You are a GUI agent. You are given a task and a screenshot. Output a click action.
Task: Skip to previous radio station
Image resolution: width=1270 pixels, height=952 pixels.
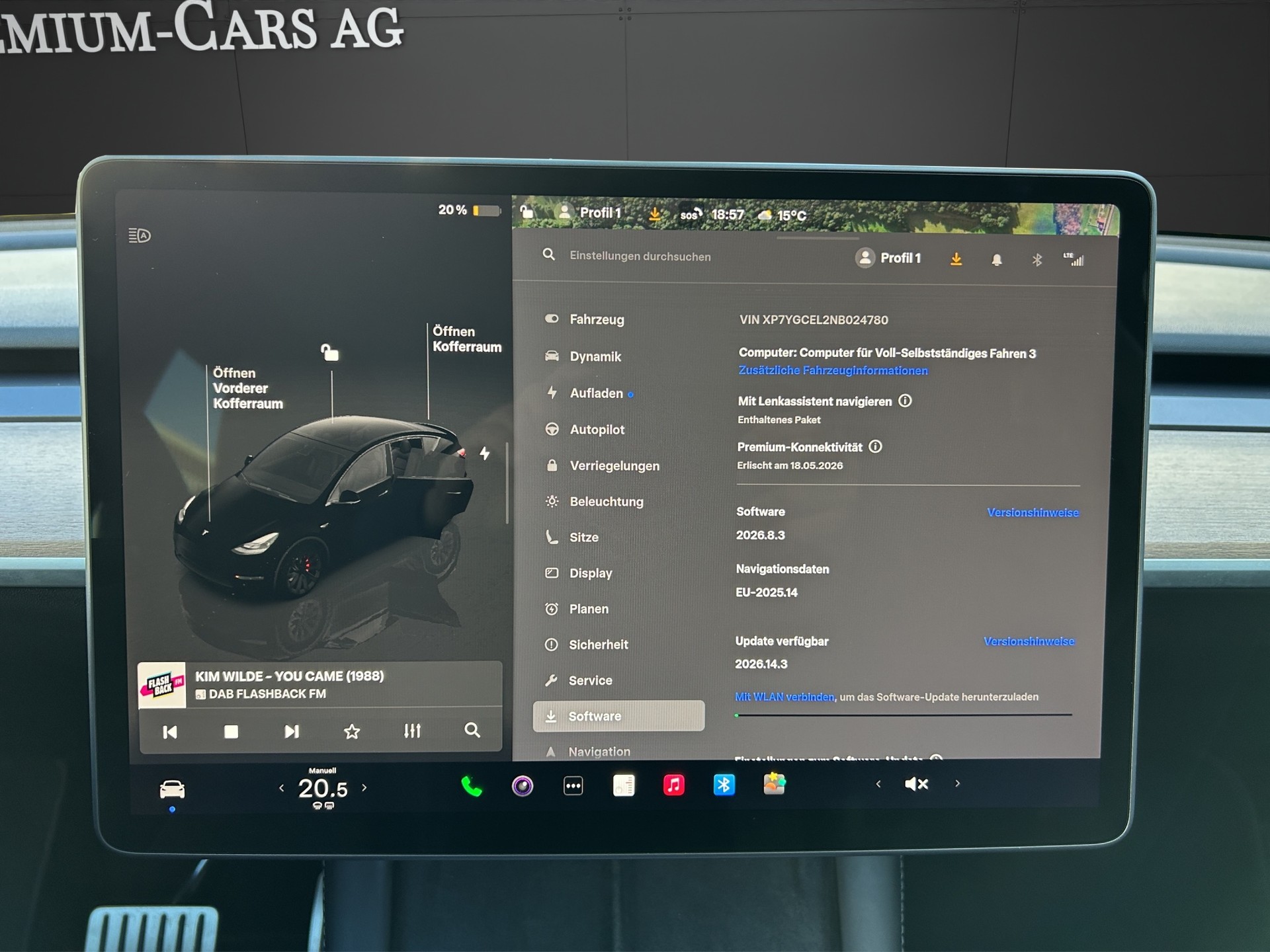pyautogui.click(x=170, y=732)
